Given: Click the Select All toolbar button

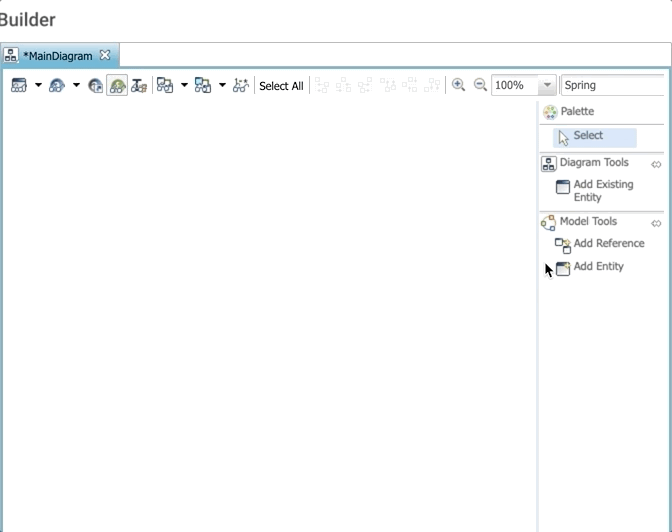Looking at the screenshot, I should 281,86.
